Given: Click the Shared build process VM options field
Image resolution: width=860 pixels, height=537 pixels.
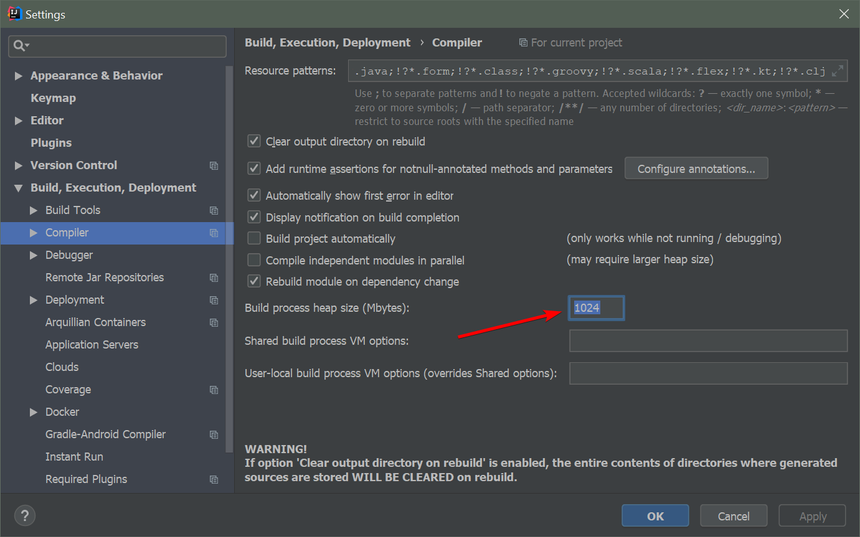Looking at the screenshot, I should pos(708,341).
